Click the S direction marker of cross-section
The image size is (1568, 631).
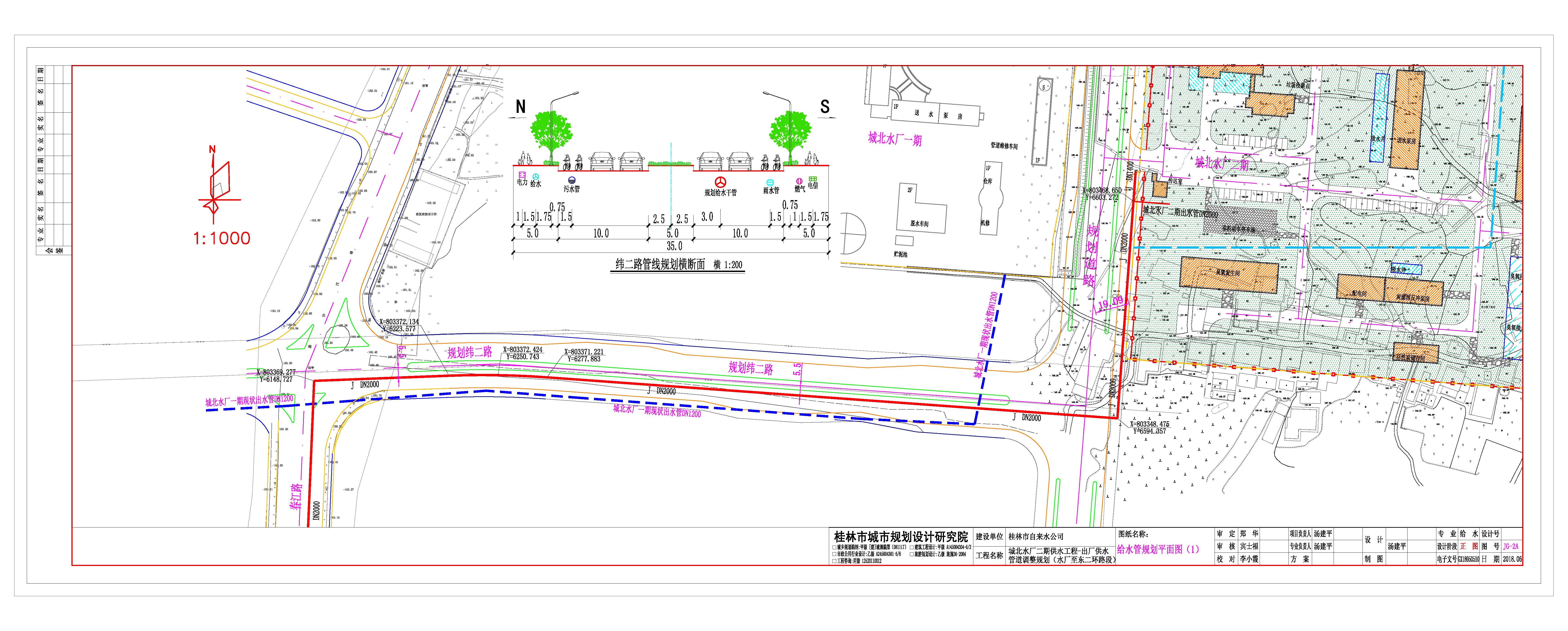click(825, 107)
